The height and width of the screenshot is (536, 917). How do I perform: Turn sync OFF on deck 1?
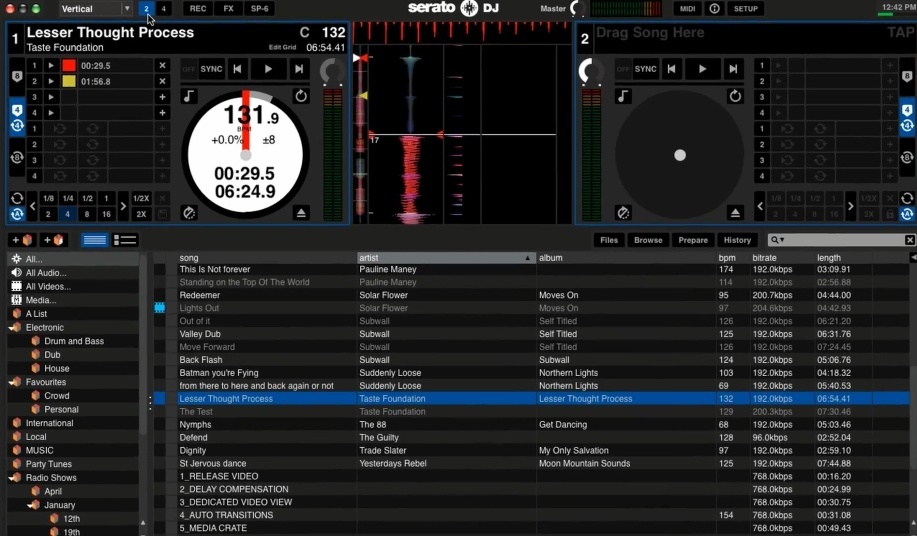tap(188, 69)
